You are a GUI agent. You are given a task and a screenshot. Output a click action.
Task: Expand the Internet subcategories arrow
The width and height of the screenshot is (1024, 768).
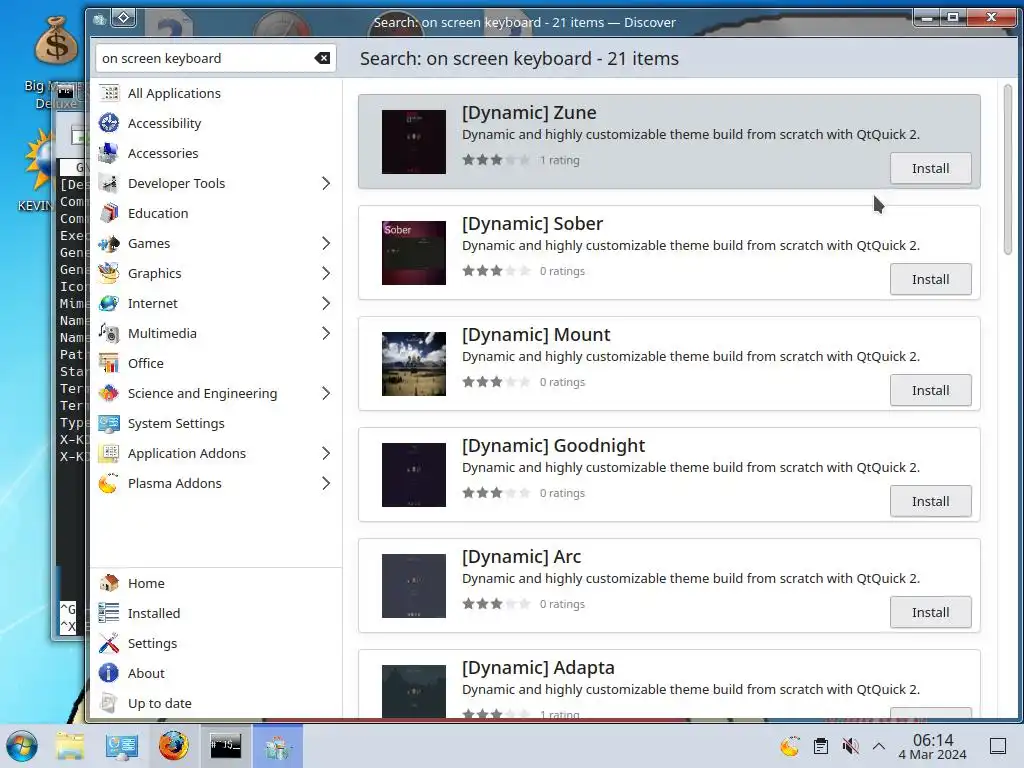(326, 304)
